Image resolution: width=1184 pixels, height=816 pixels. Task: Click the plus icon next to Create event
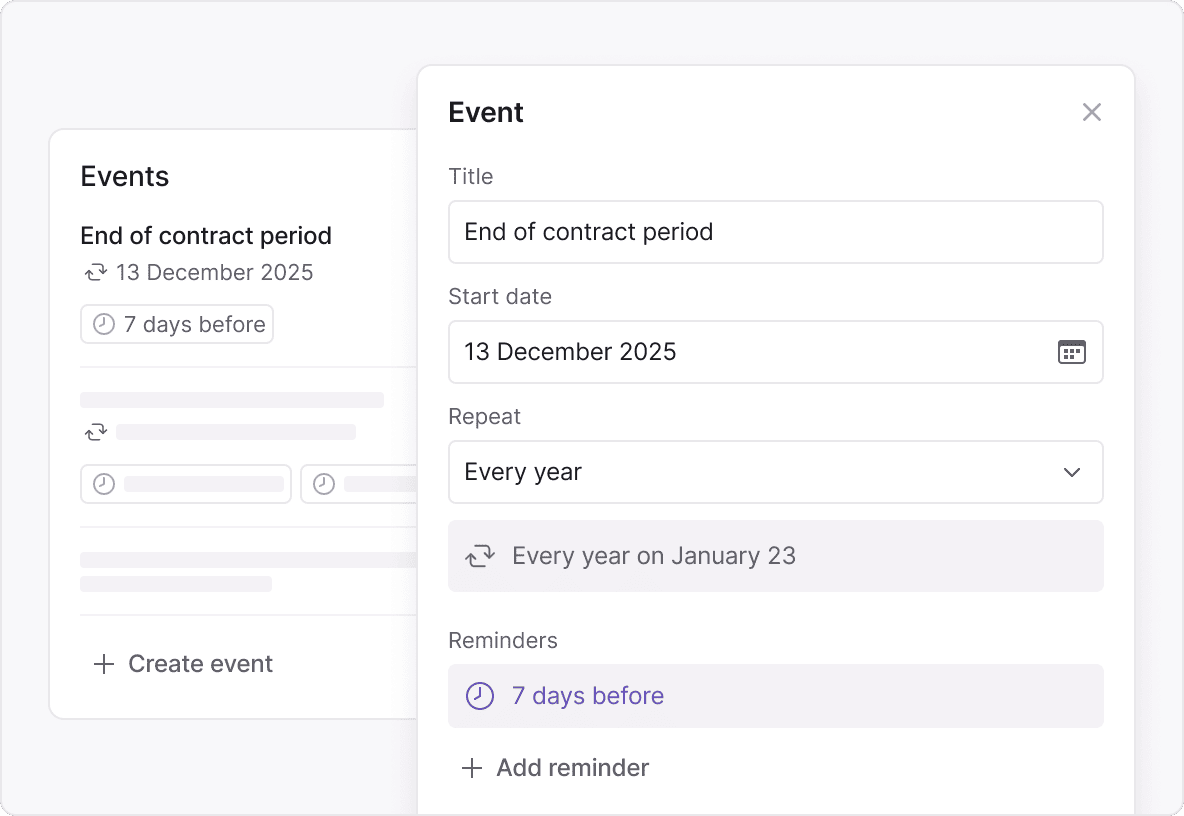pyautogui.click(x=103, y=664)
